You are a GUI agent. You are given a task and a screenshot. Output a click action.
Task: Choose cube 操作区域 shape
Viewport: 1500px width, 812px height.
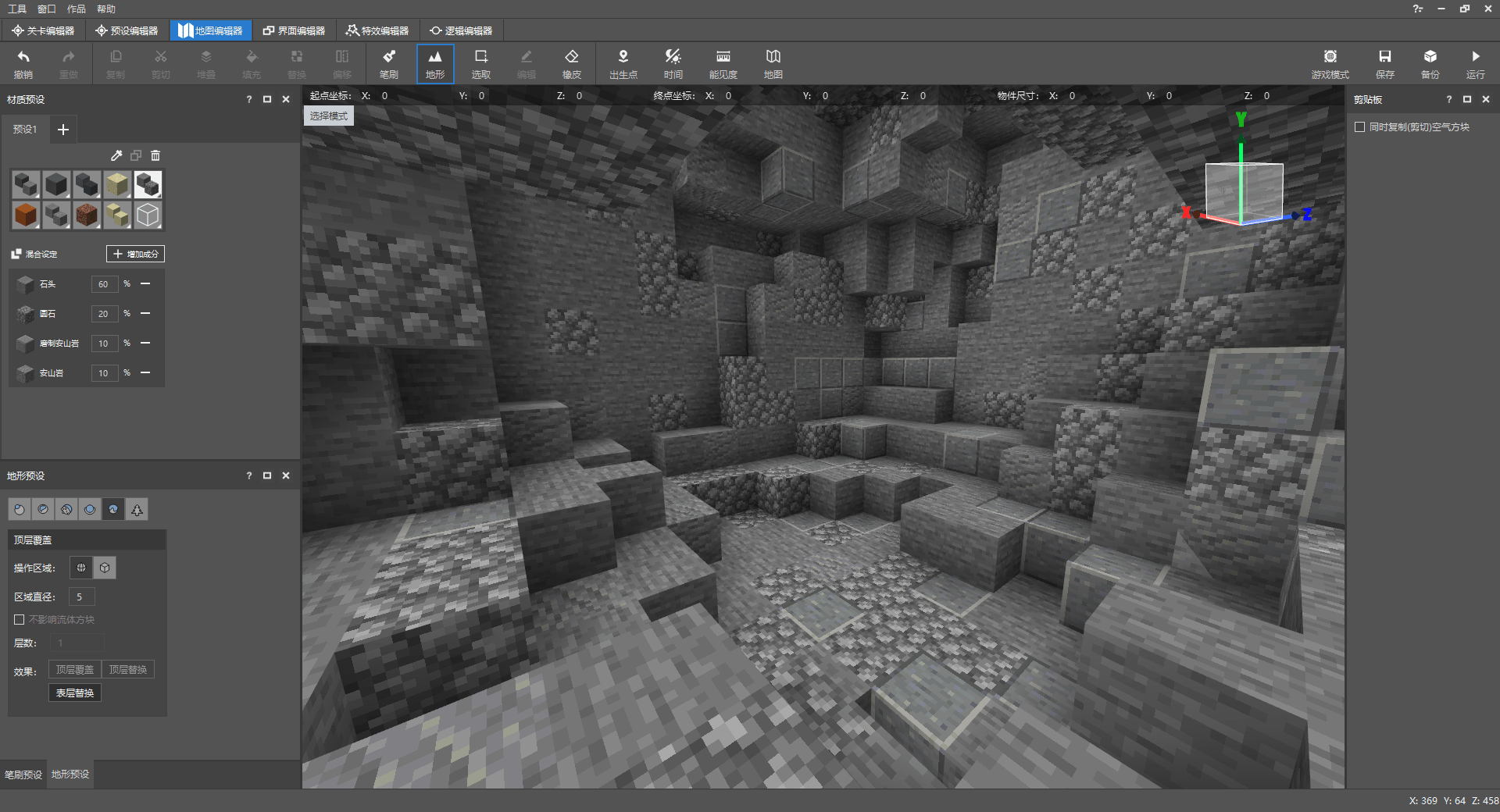click(x=105, y=568)
